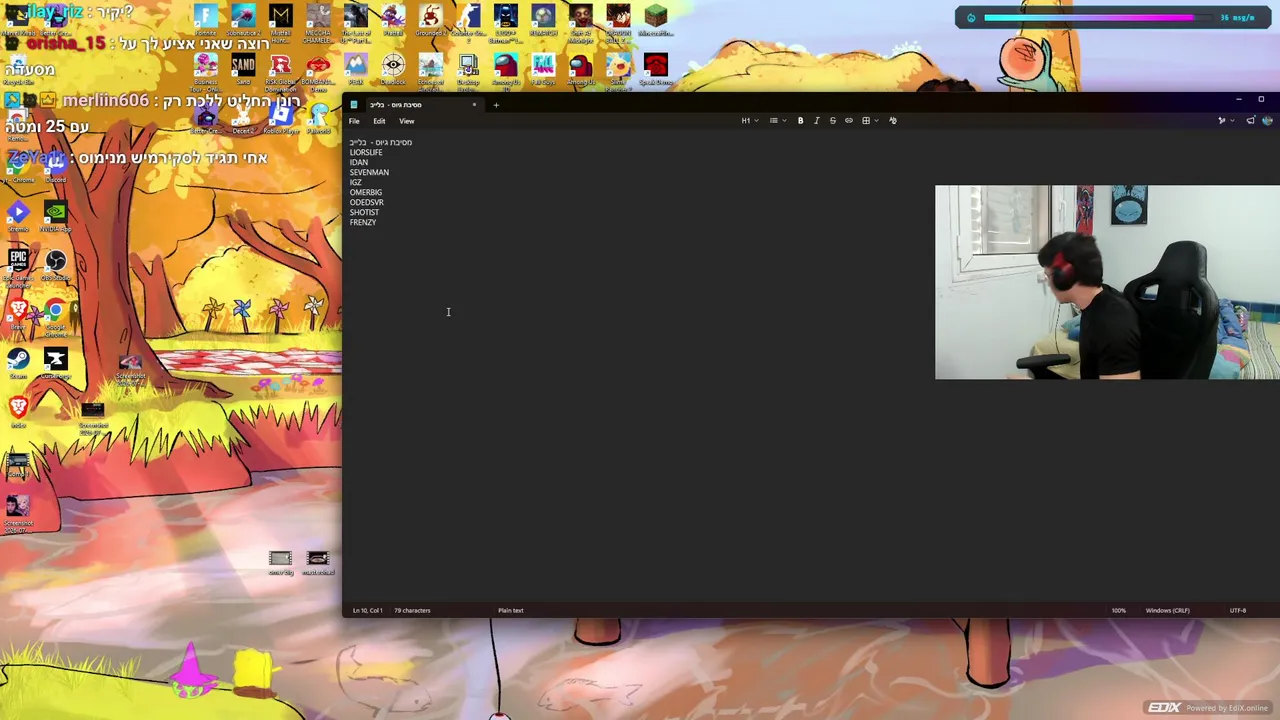Image resolution: width=1280 pixels, height=720 pixels.
Task: Click the UTF-8 encoding indicator
Action: [x=1238, y=610]
